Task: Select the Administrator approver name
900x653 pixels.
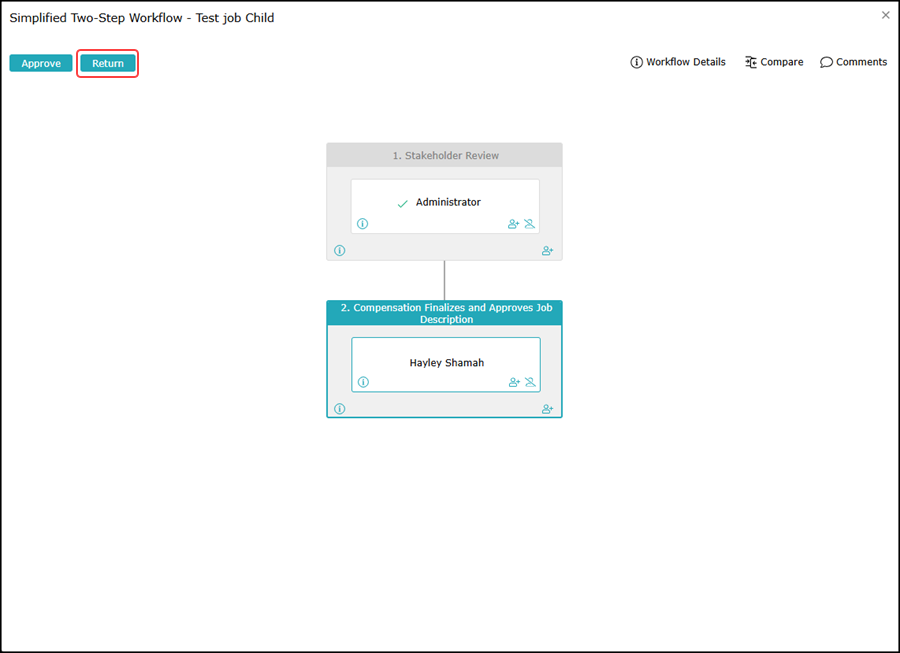Action: [448, 202]
